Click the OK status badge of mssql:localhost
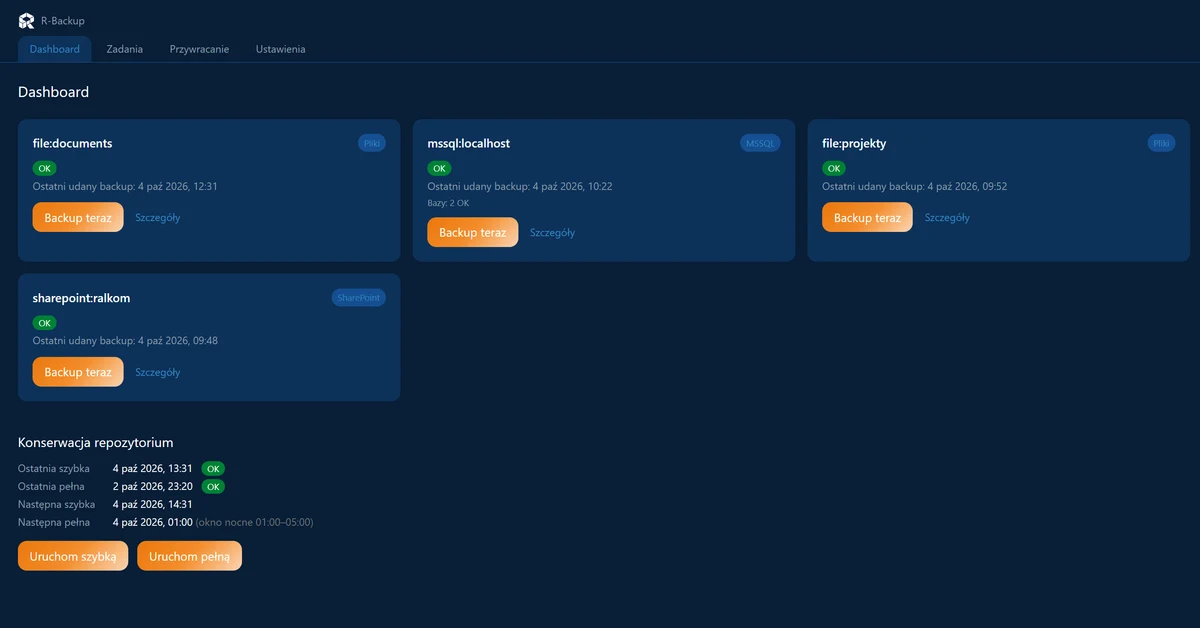1200x628 pixels. pos(440,168)
